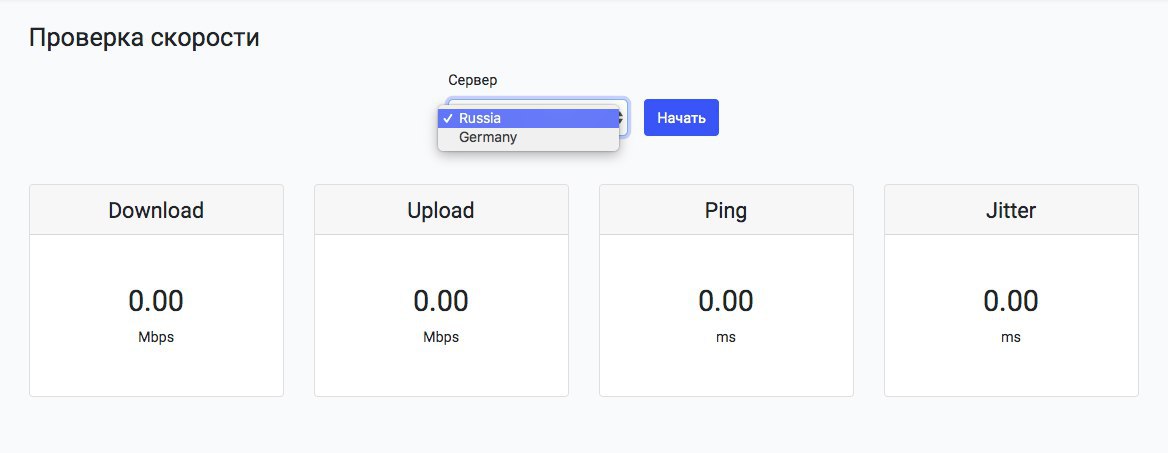Click the Ping 0.00 value

click(x=726, y=300)
